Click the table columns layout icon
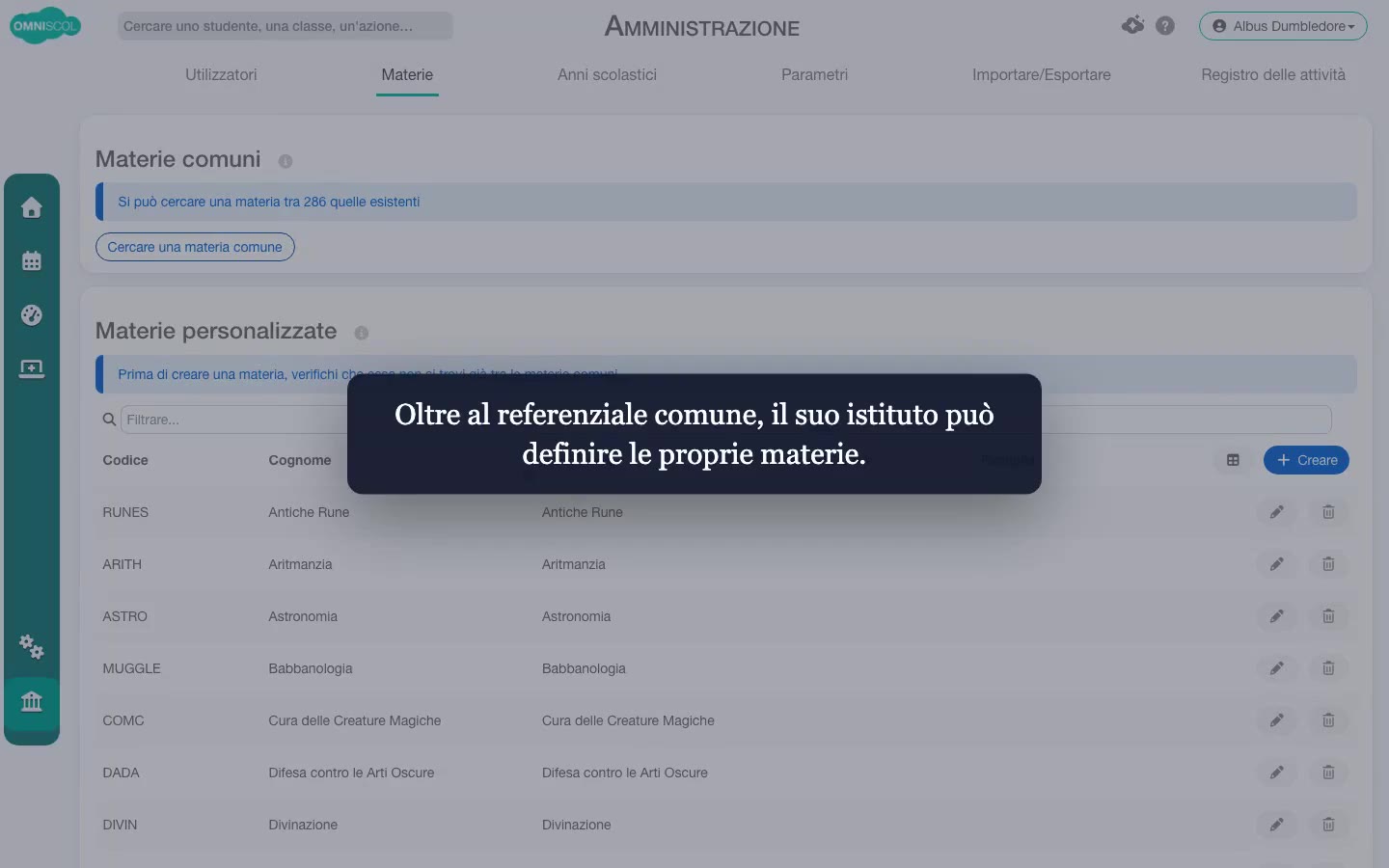1389x868 pixels. [1233, 460]
